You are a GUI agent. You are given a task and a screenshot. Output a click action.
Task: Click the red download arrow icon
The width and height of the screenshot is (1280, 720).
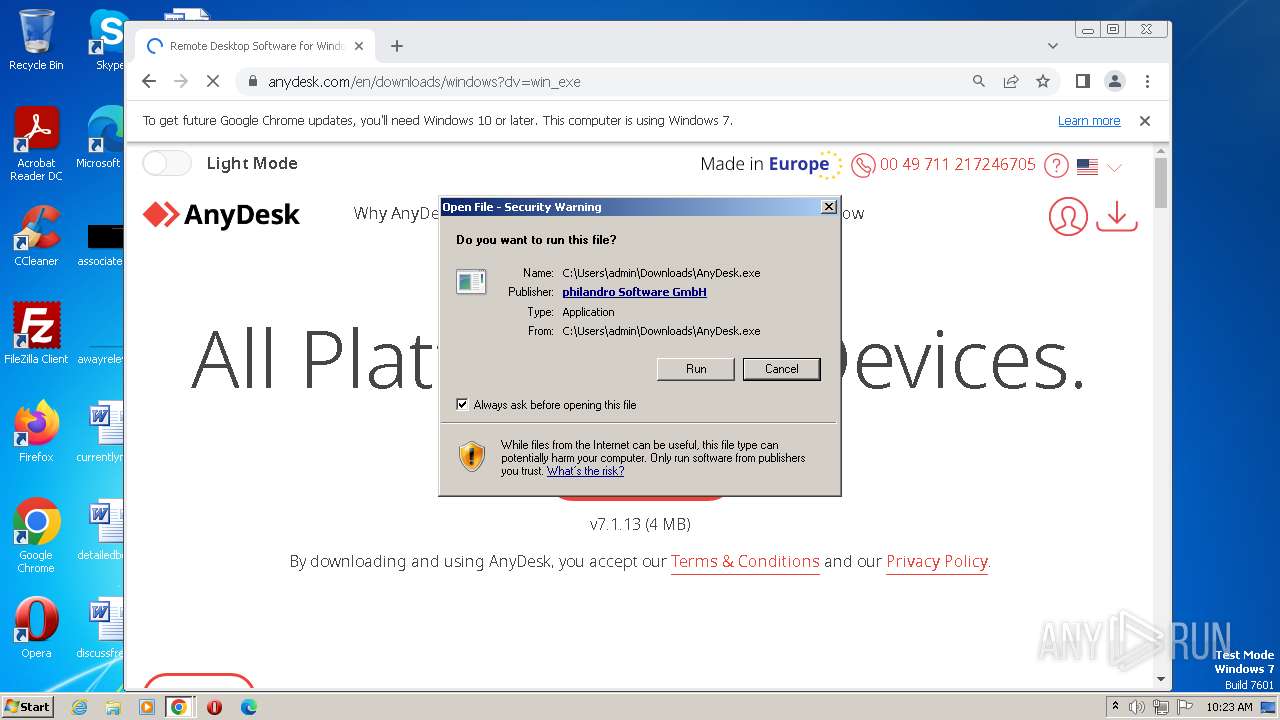tap(1117, 216)
